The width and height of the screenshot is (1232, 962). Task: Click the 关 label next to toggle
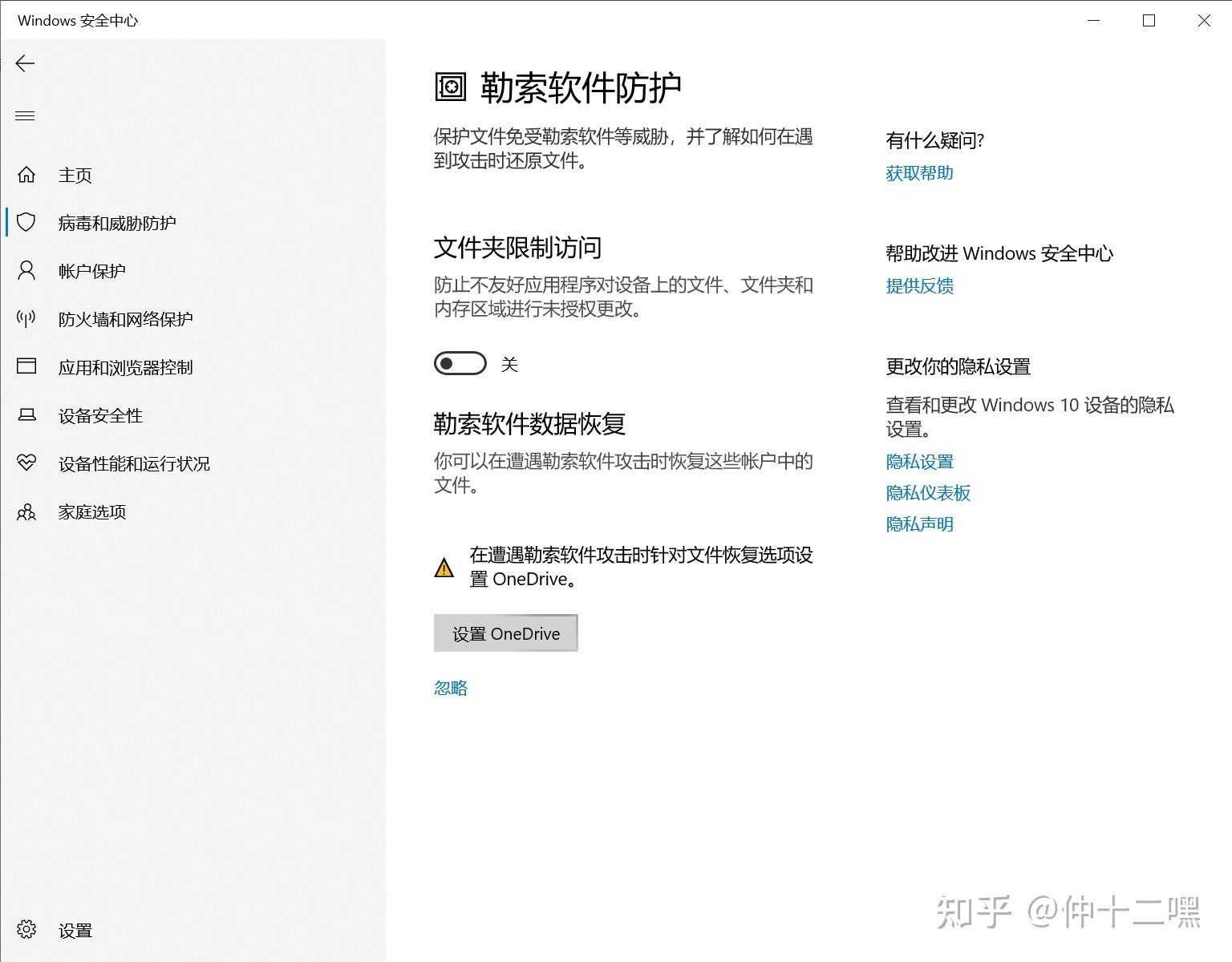tap(509, 365)
